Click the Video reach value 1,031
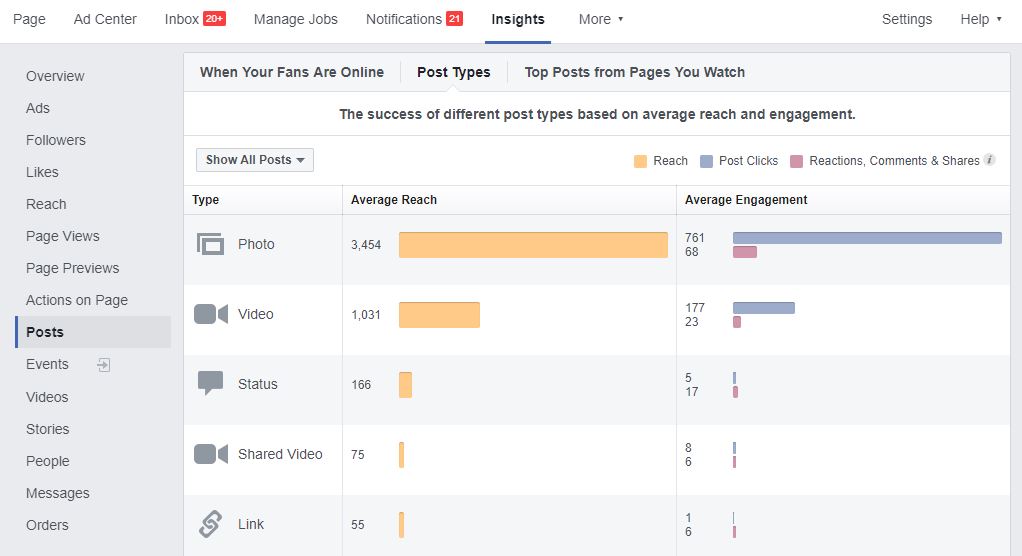 (366, 315)
